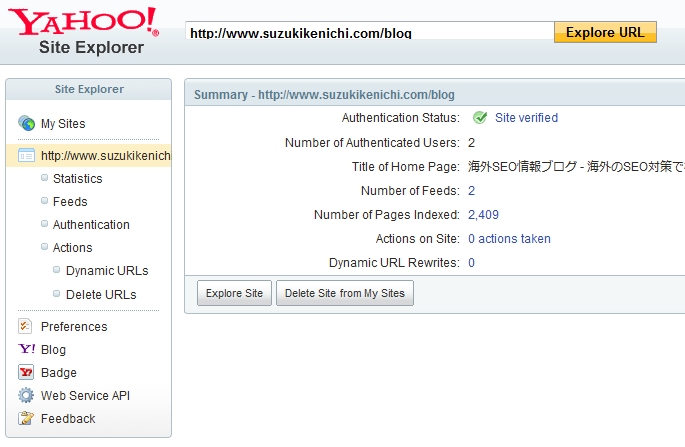This screenshot has height=447, width=685.
Task: Click the Feeds bullet icon
Action: (x=44, y=201)
